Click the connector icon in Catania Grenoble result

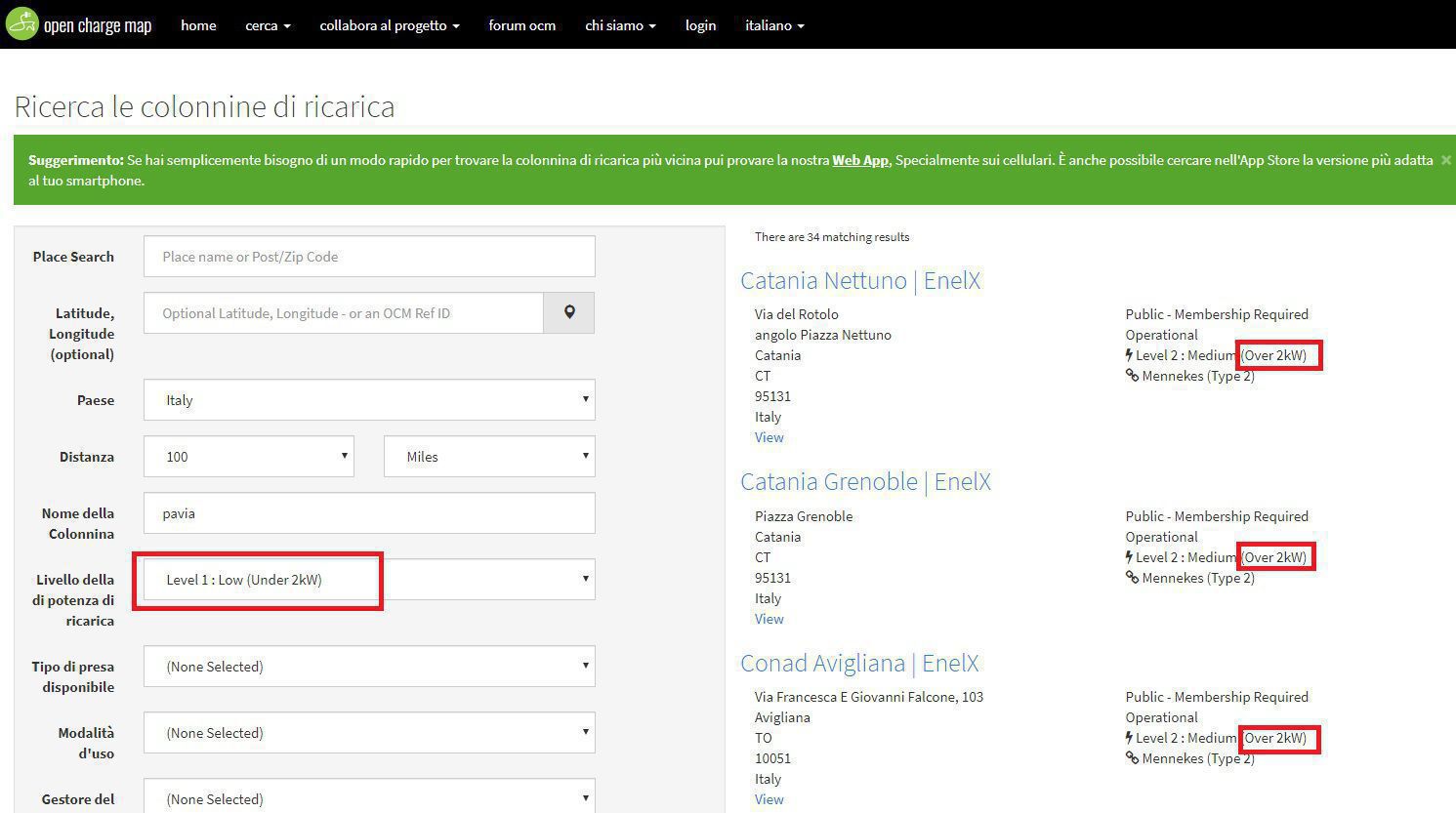pyautogui.click(x=1132, y=578)
